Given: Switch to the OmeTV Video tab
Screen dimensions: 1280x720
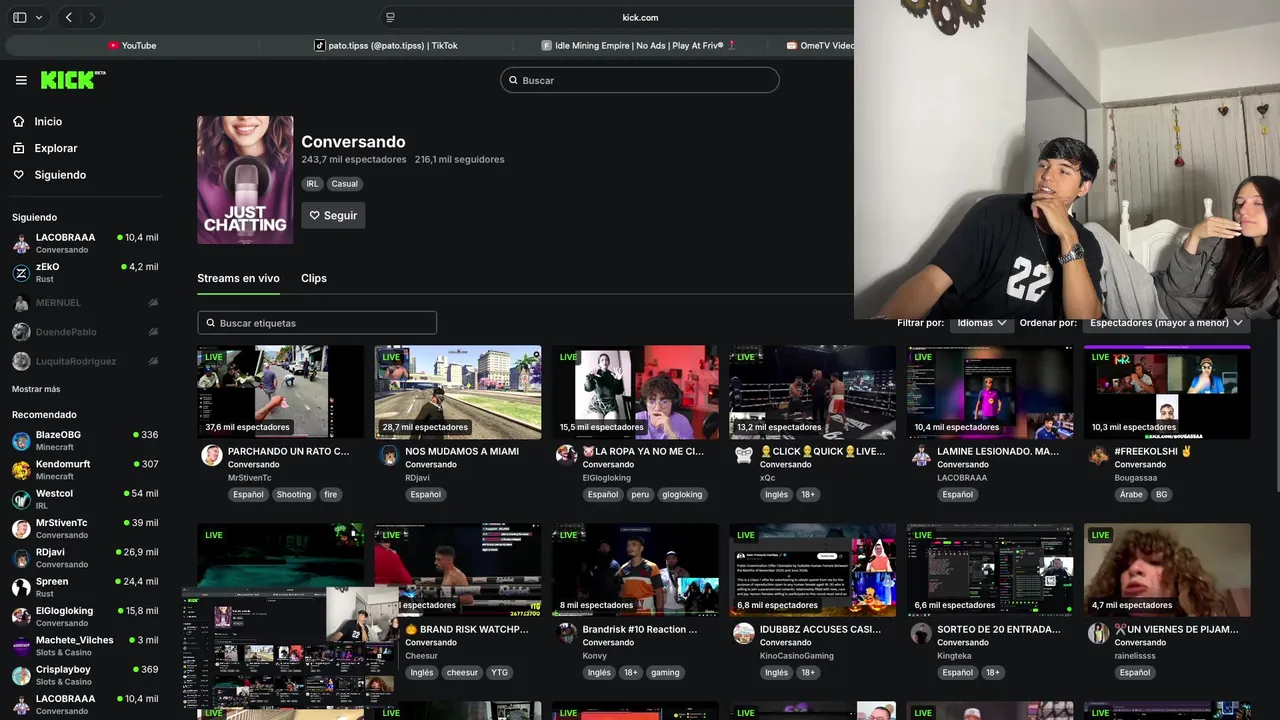Looking at the screenshot, I should tap(818, 45).
